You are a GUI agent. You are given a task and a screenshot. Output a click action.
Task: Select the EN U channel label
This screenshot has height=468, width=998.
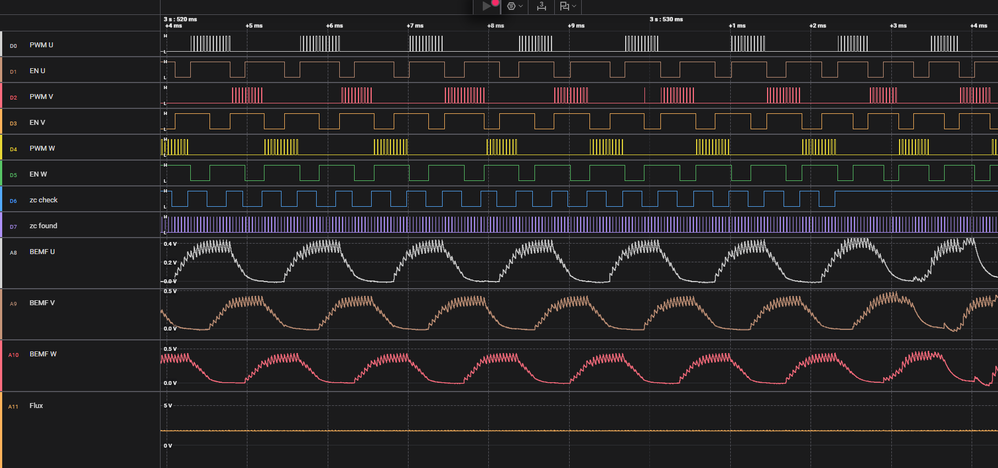tap(38, 71)
